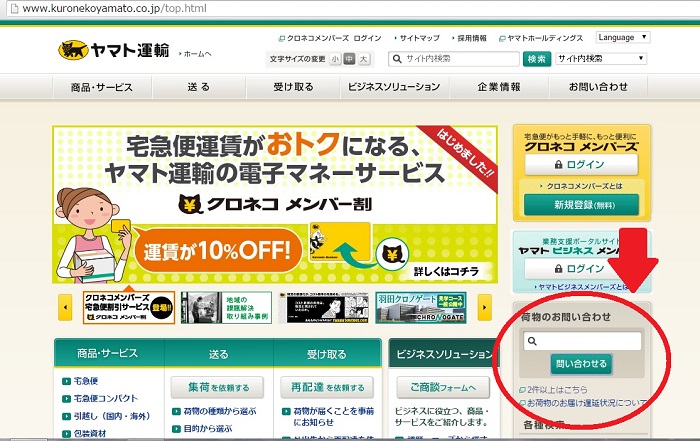Image resolution: width=700 pixels, height=441 pixels.
Task: Open the サイト内検索 scope dropdown
Action: 601,58
